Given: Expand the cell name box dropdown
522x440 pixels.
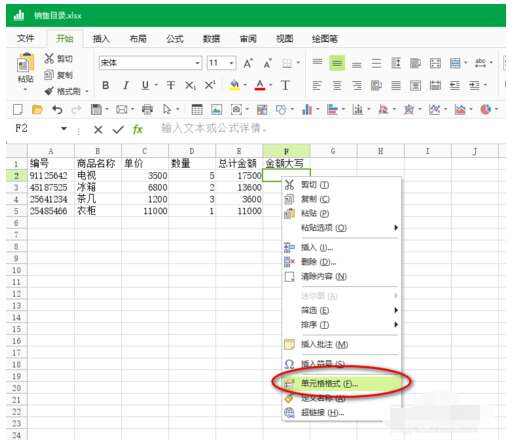Looking at the screenshot, I should (64, 129).
